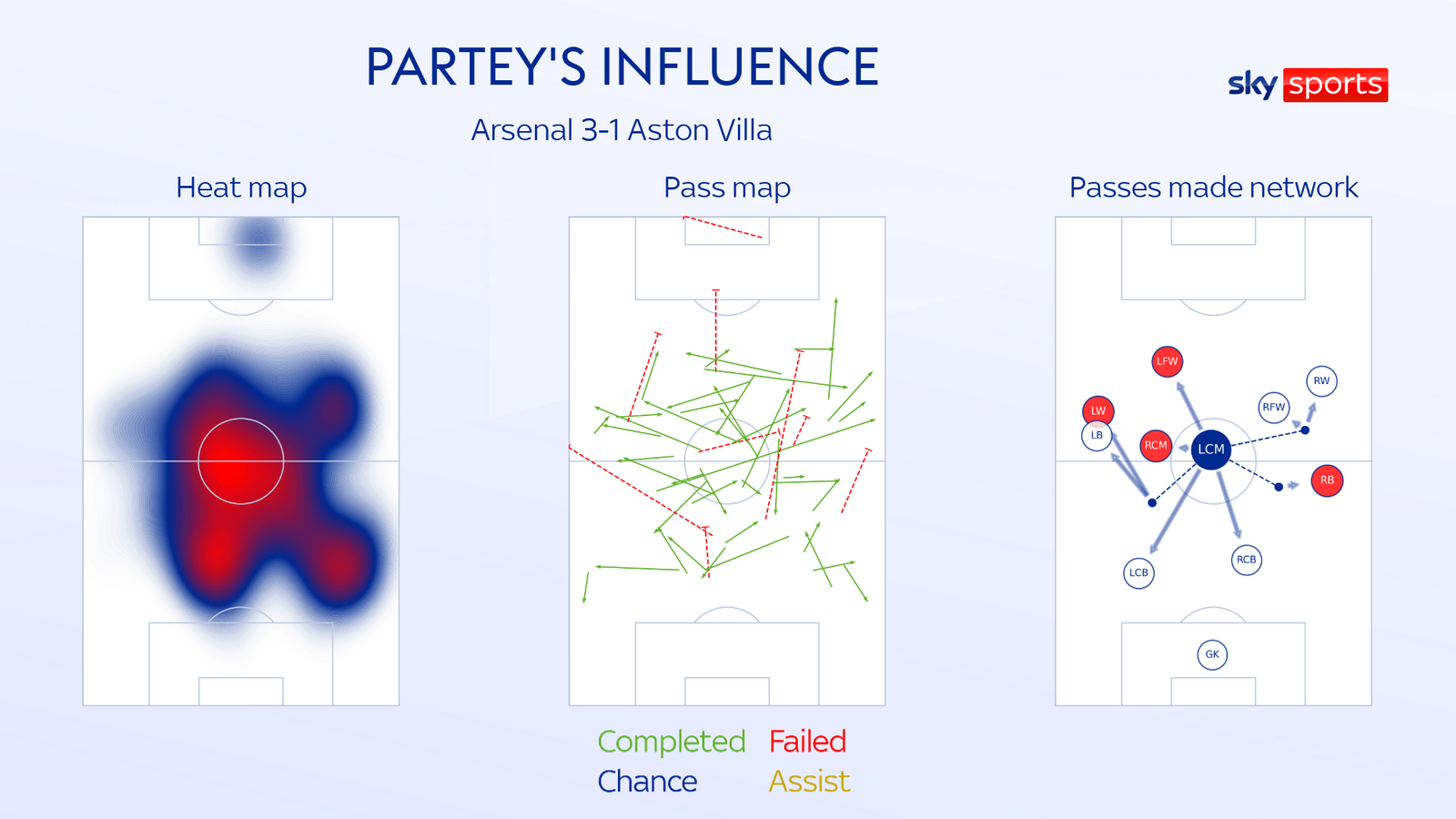
Task: Select the red LFW node
Action: tap(1167, 361)
